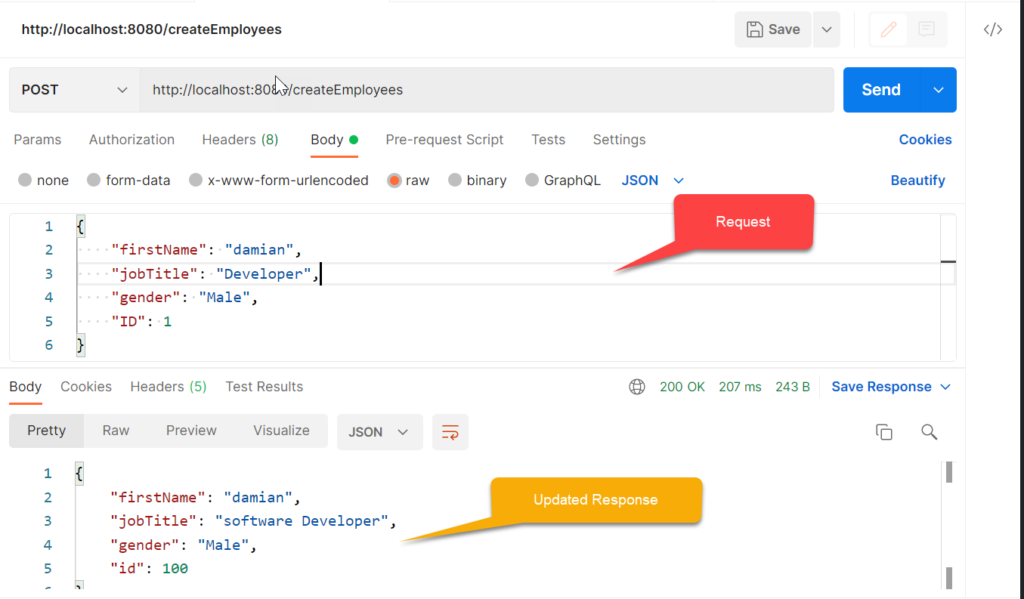
Task: Select the none body type radio
Action: (25, 180)
